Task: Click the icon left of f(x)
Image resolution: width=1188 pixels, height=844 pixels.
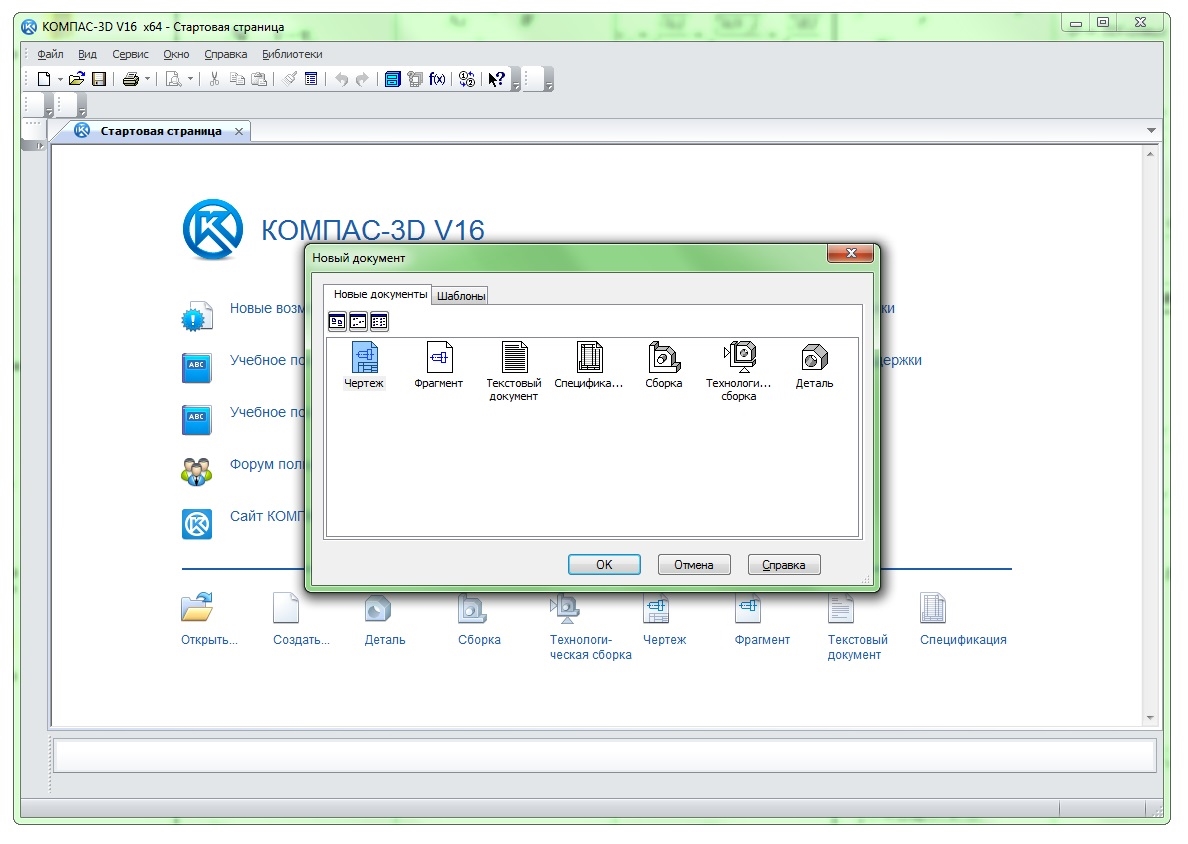Action: pos(414,79)
